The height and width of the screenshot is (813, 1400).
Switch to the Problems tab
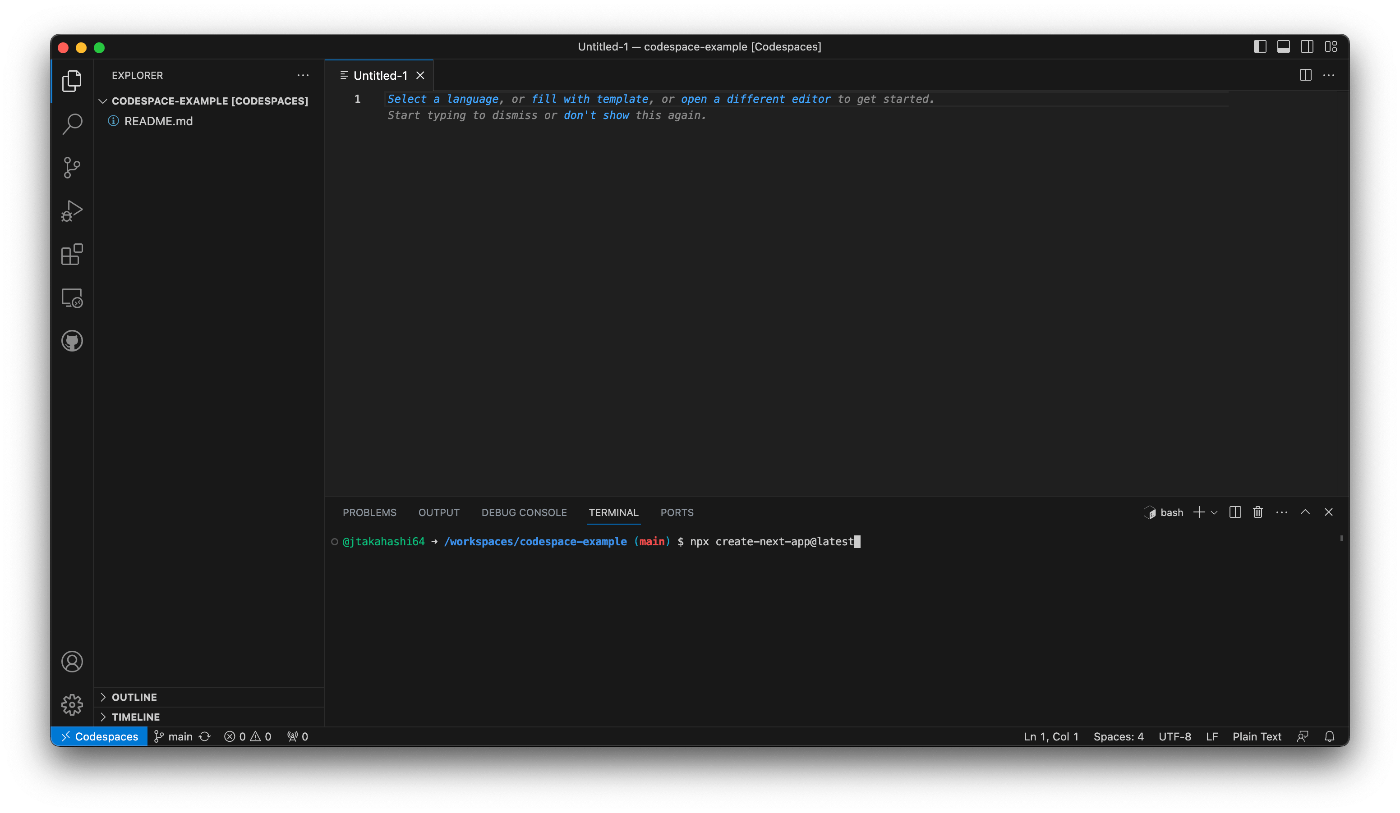(x=370, y=512)
